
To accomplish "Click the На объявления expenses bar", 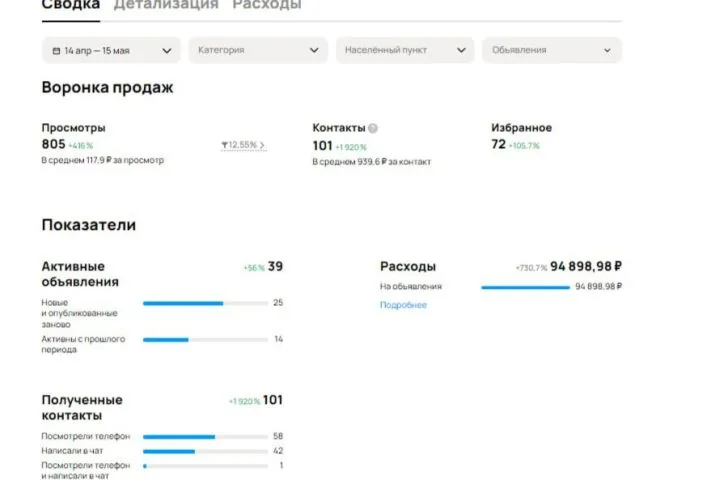I will click(x=525, y=288).
